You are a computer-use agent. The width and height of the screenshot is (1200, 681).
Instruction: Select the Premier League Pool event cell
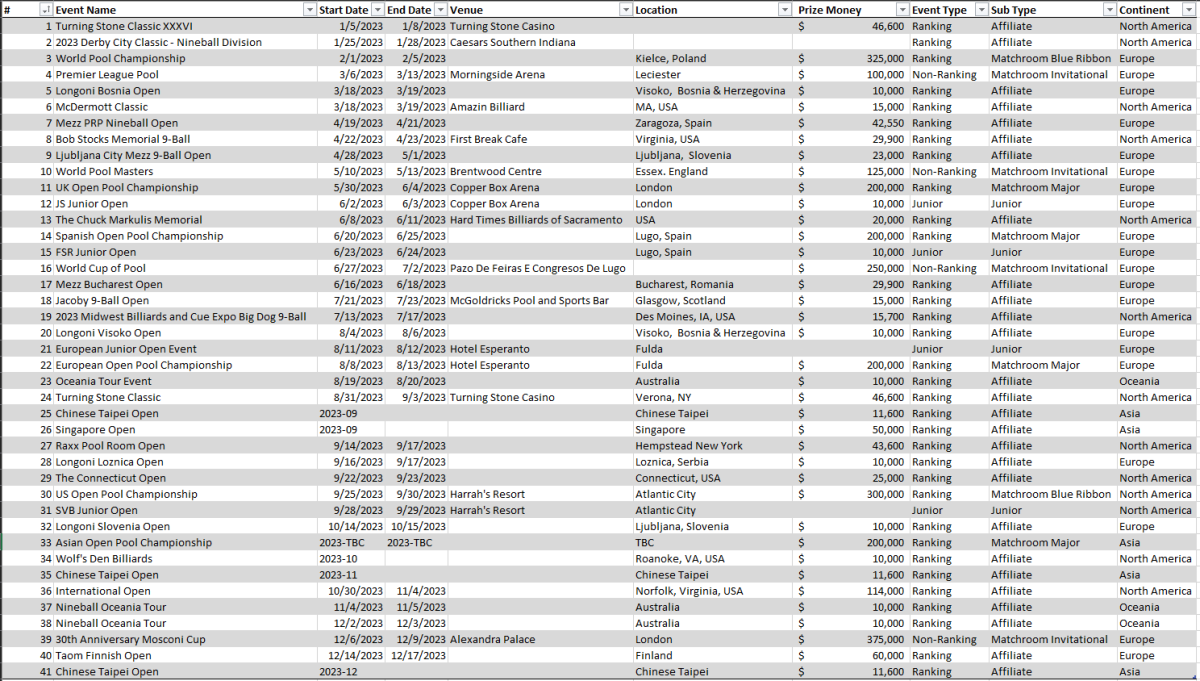107,75
